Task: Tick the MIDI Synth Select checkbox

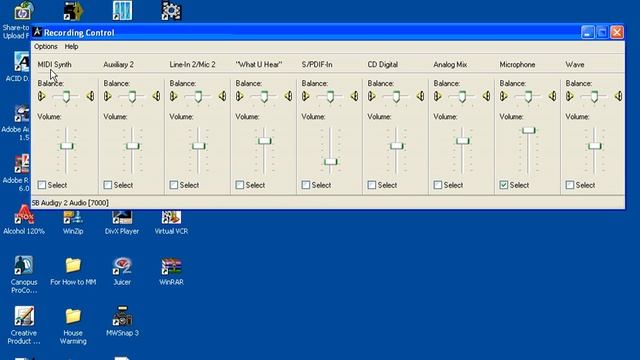Action: tap(42, 185)
